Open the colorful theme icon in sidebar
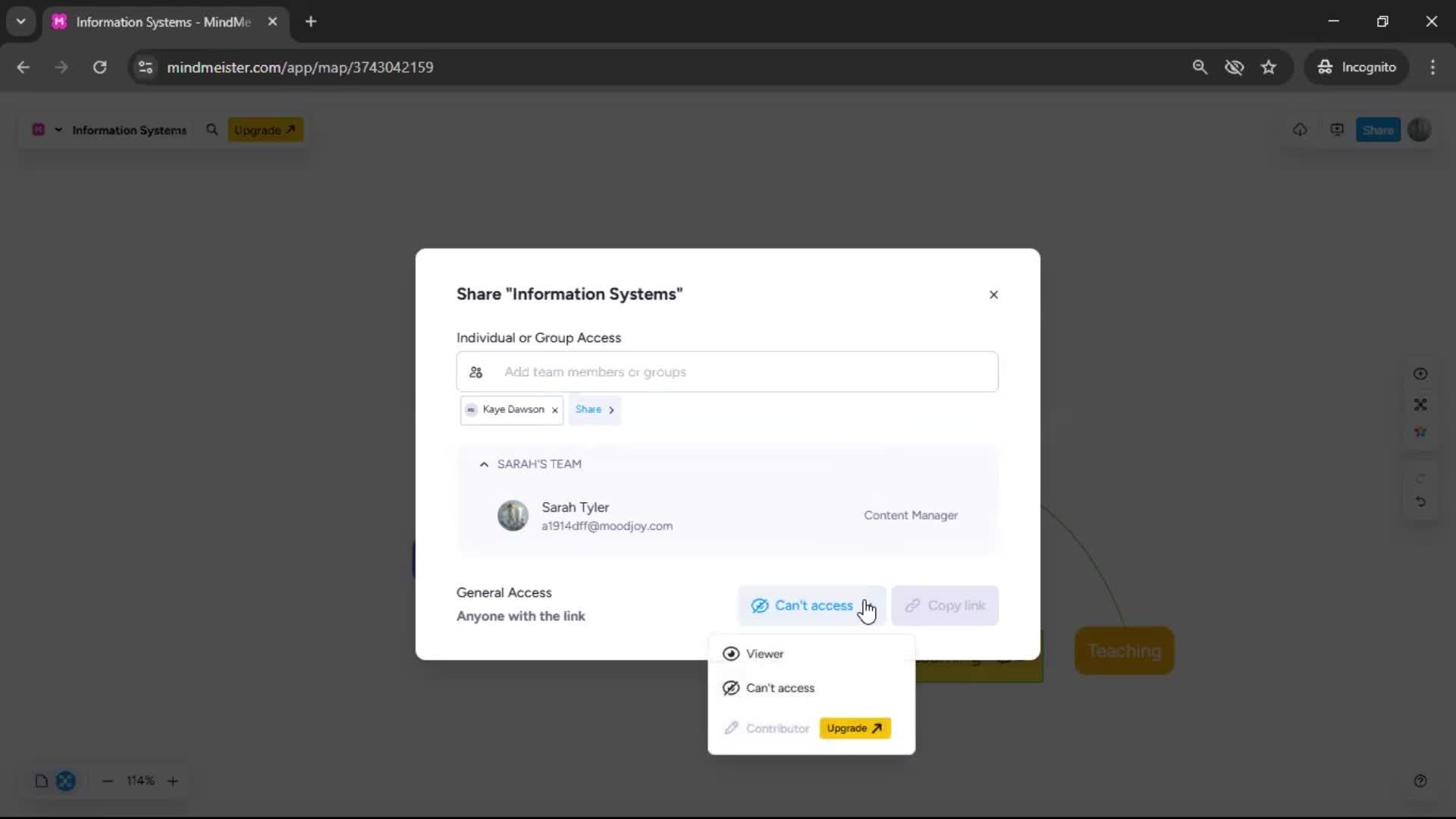This screenshot has width=1456, height=819. 1420,432
